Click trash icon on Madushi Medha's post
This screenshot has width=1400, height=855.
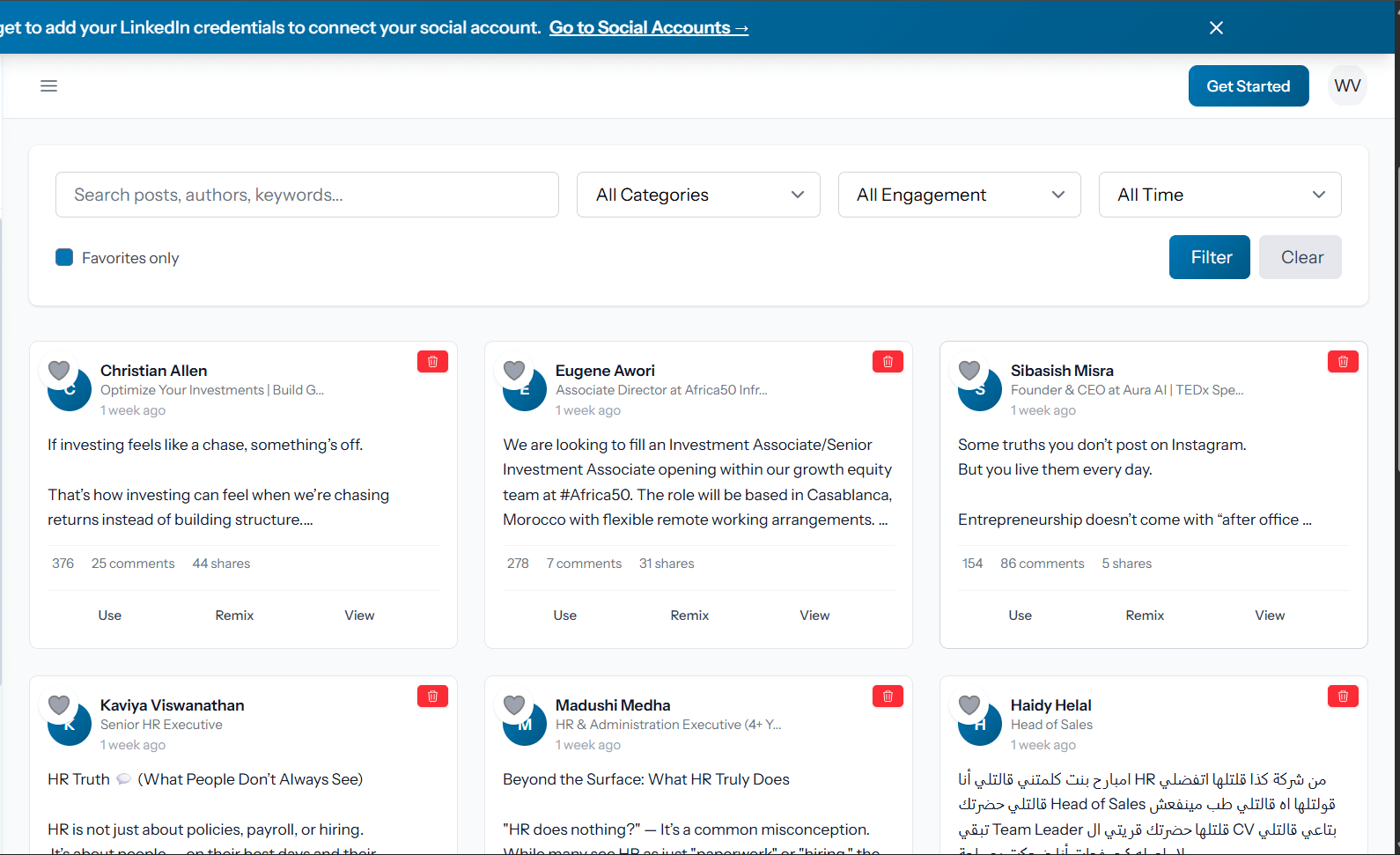888,697
